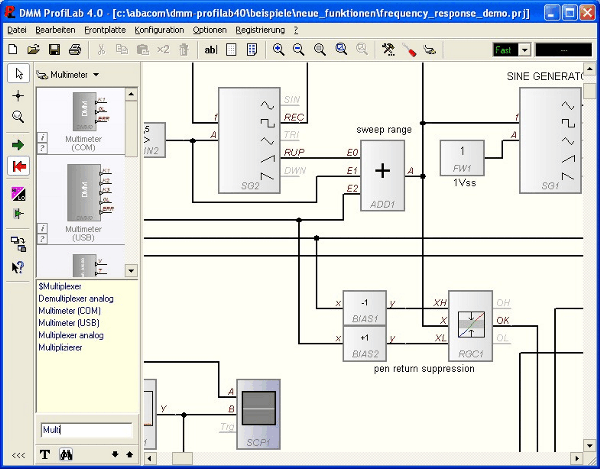
Task: Click the context help pointer icon
Action: (18, 267)
